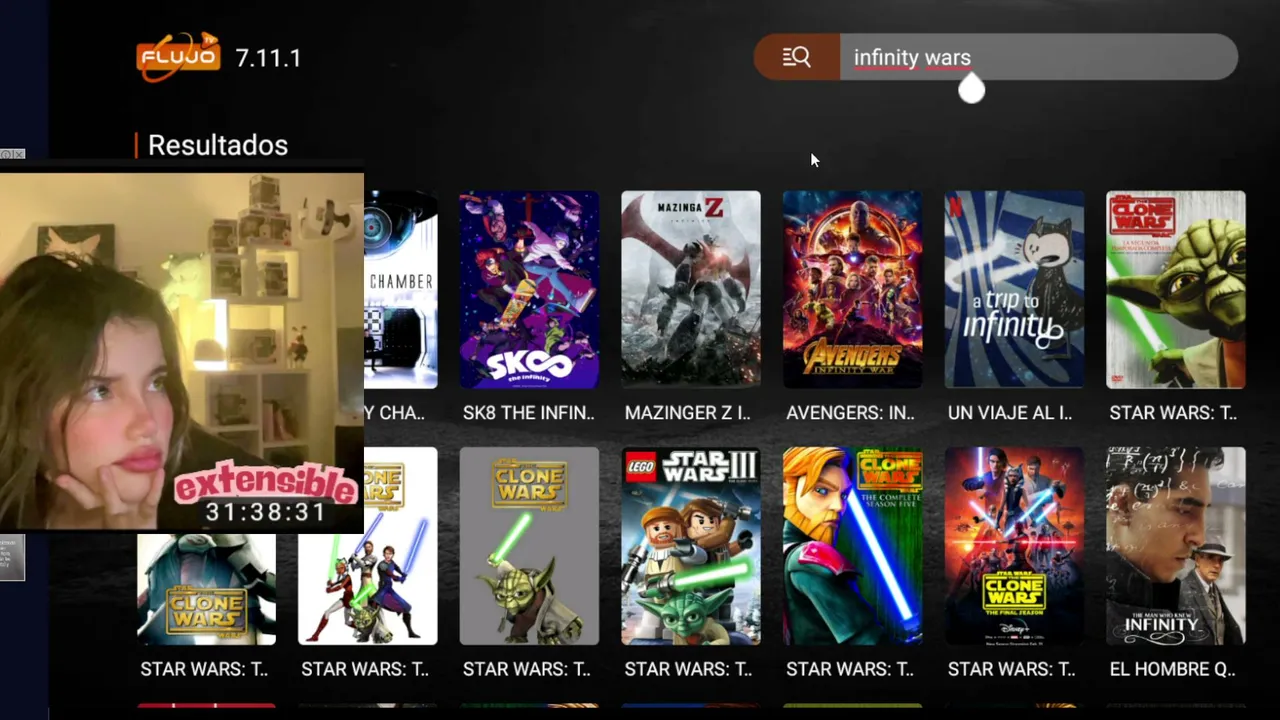Open Clone Wars The Final Season poster
The image size is (1280, 720).
point(1014,546)
